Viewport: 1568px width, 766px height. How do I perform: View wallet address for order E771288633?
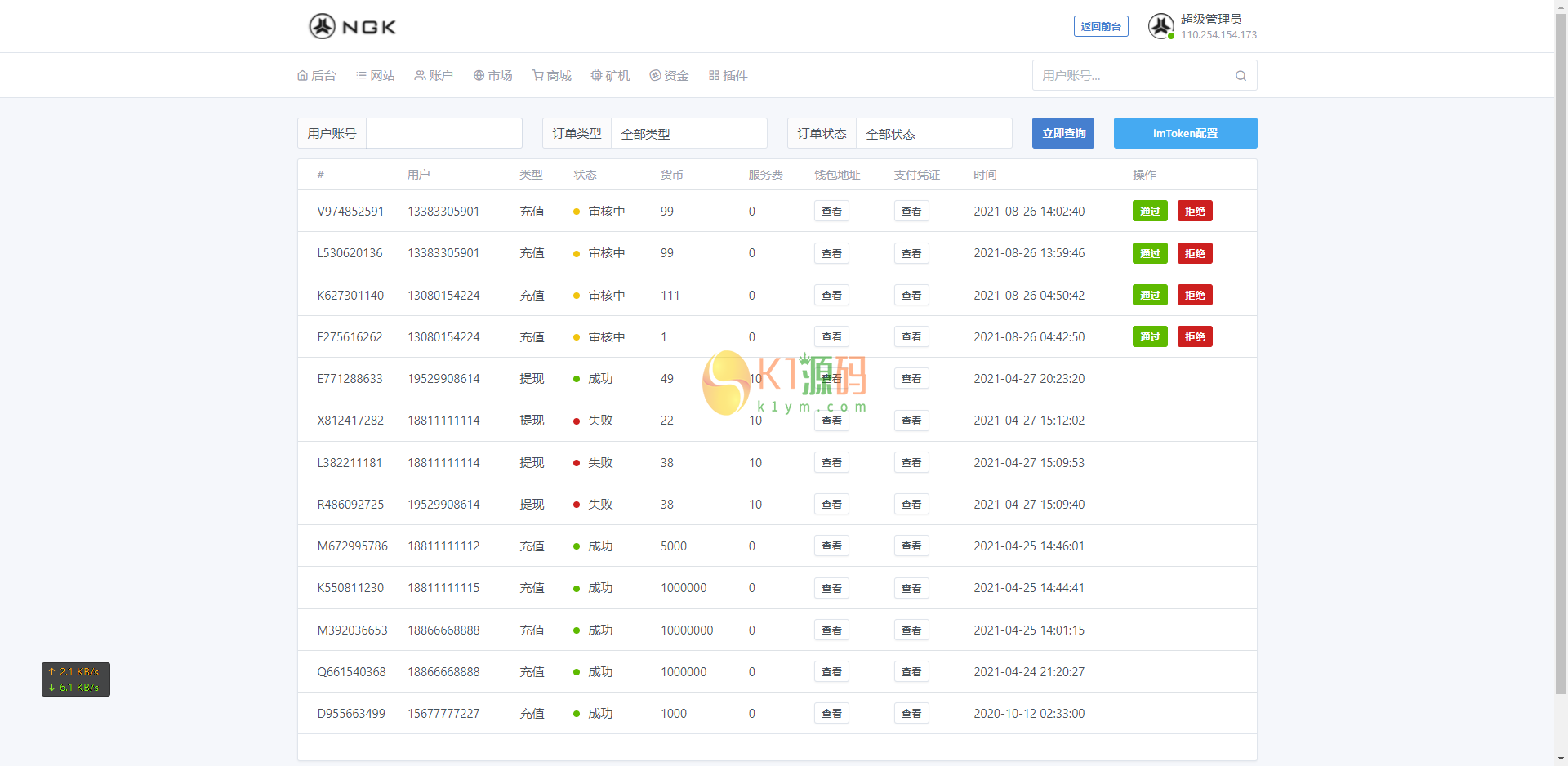(831, 379)
